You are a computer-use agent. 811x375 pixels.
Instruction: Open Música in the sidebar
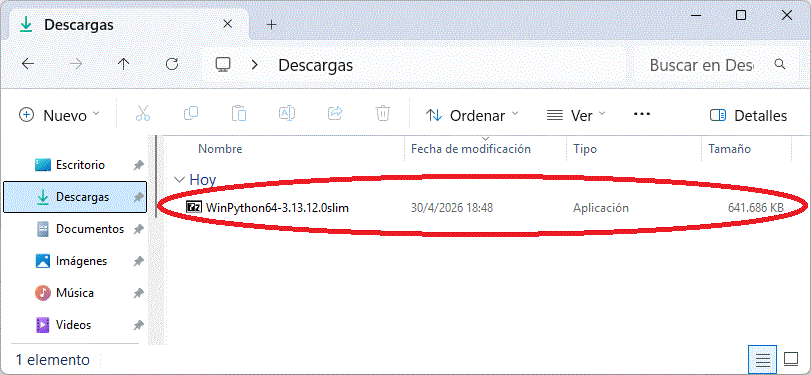pyautogui.click(x=75, y=293)
